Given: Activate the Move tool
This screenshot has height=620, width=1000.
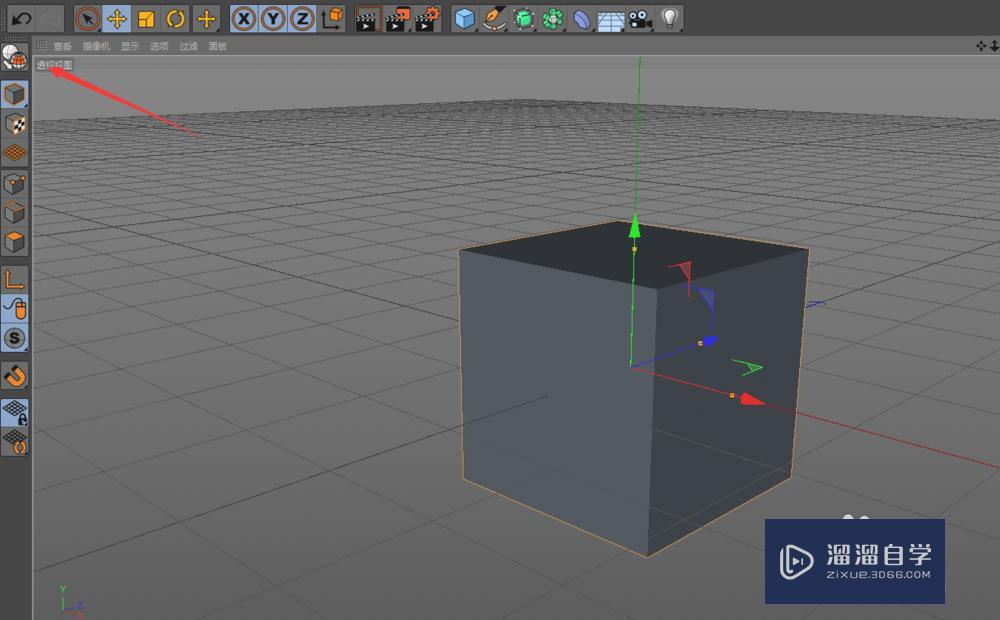Looking at the screenshot, I should (117, 19).
